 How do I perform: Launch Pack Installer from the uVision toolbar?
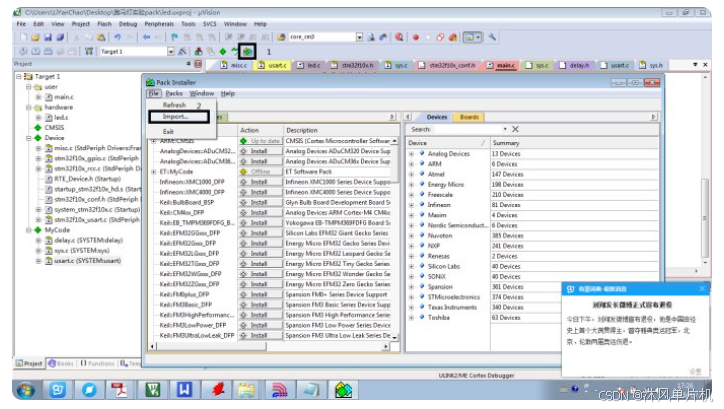coord(248,51)
